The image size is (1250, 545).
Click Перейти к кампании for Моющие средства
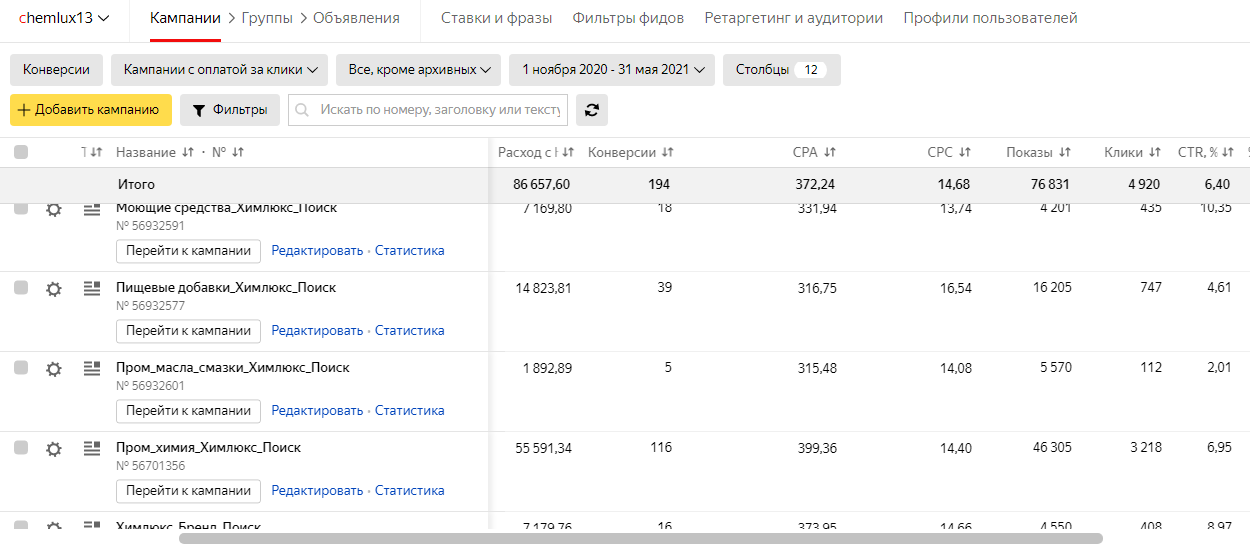[188, 250]
